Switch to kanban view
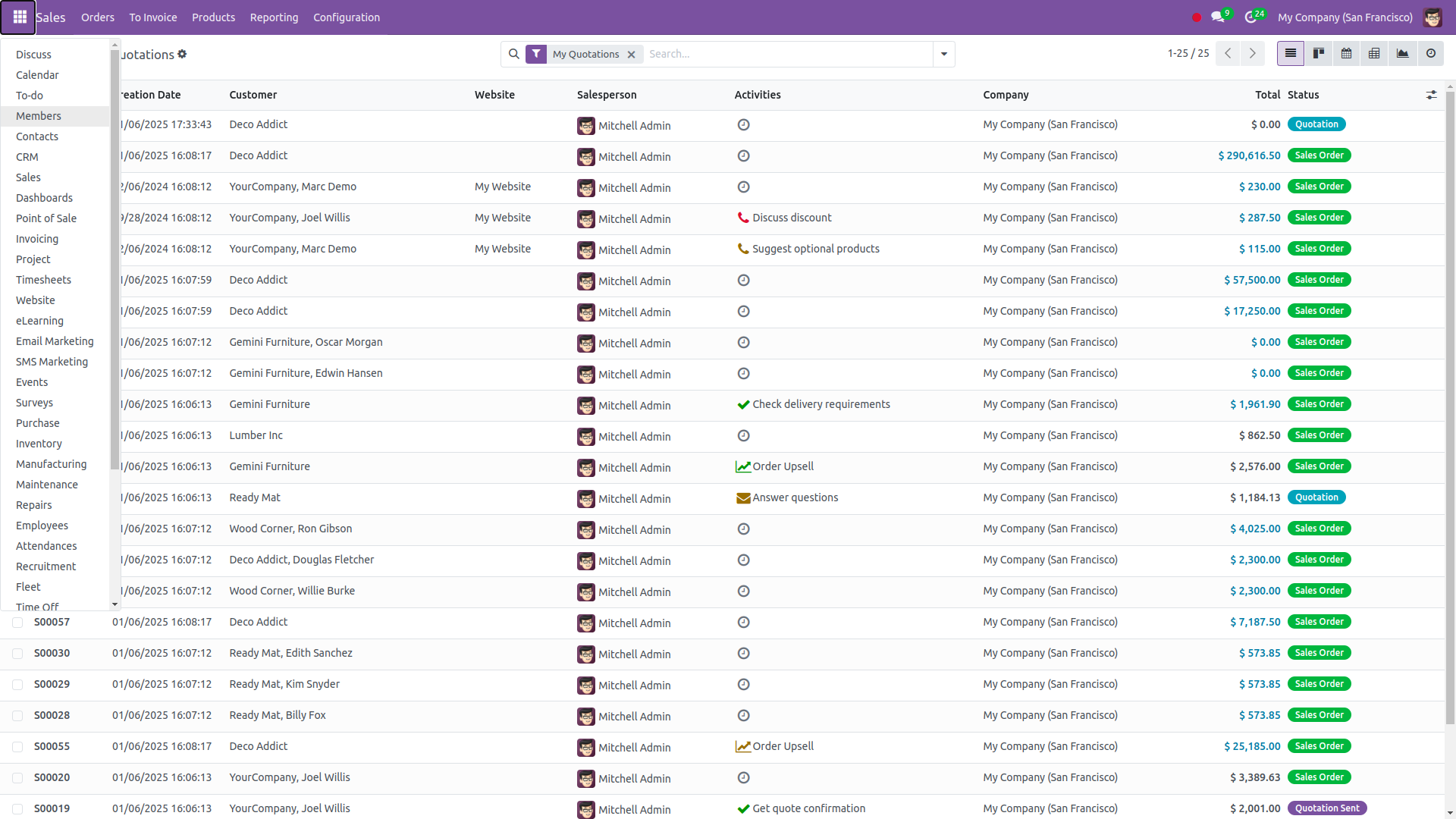The height and width of the screenshot is (819, 1456). tap(1319, 53)
